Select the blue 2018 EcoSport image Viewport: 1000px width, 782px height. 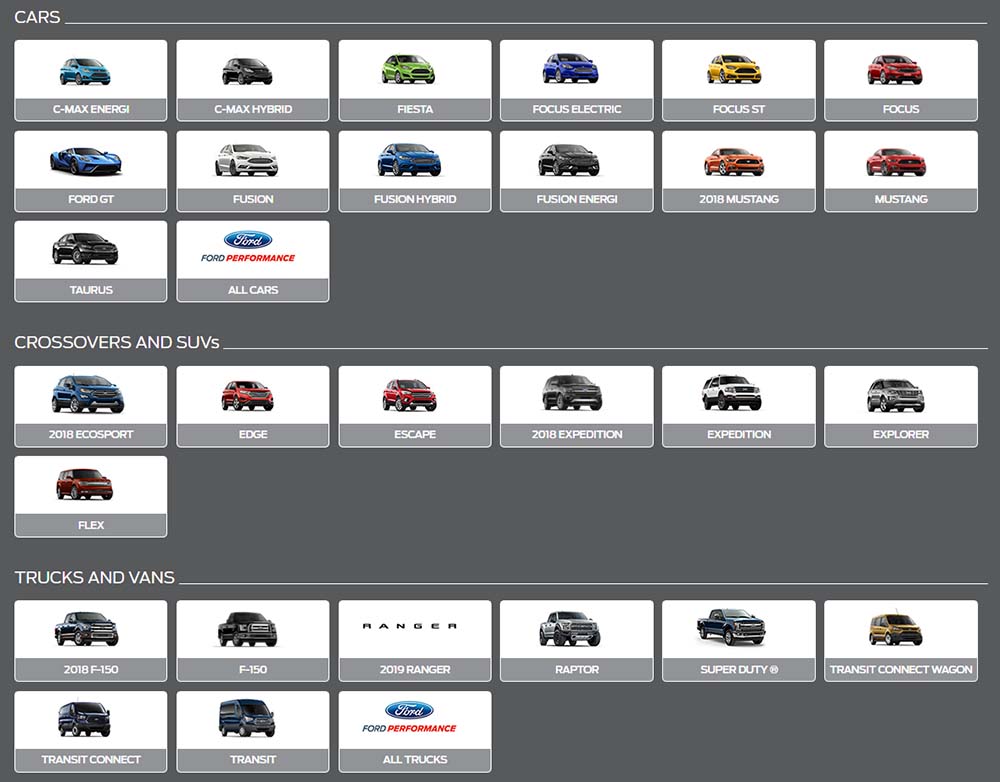[x=87, y=394]
